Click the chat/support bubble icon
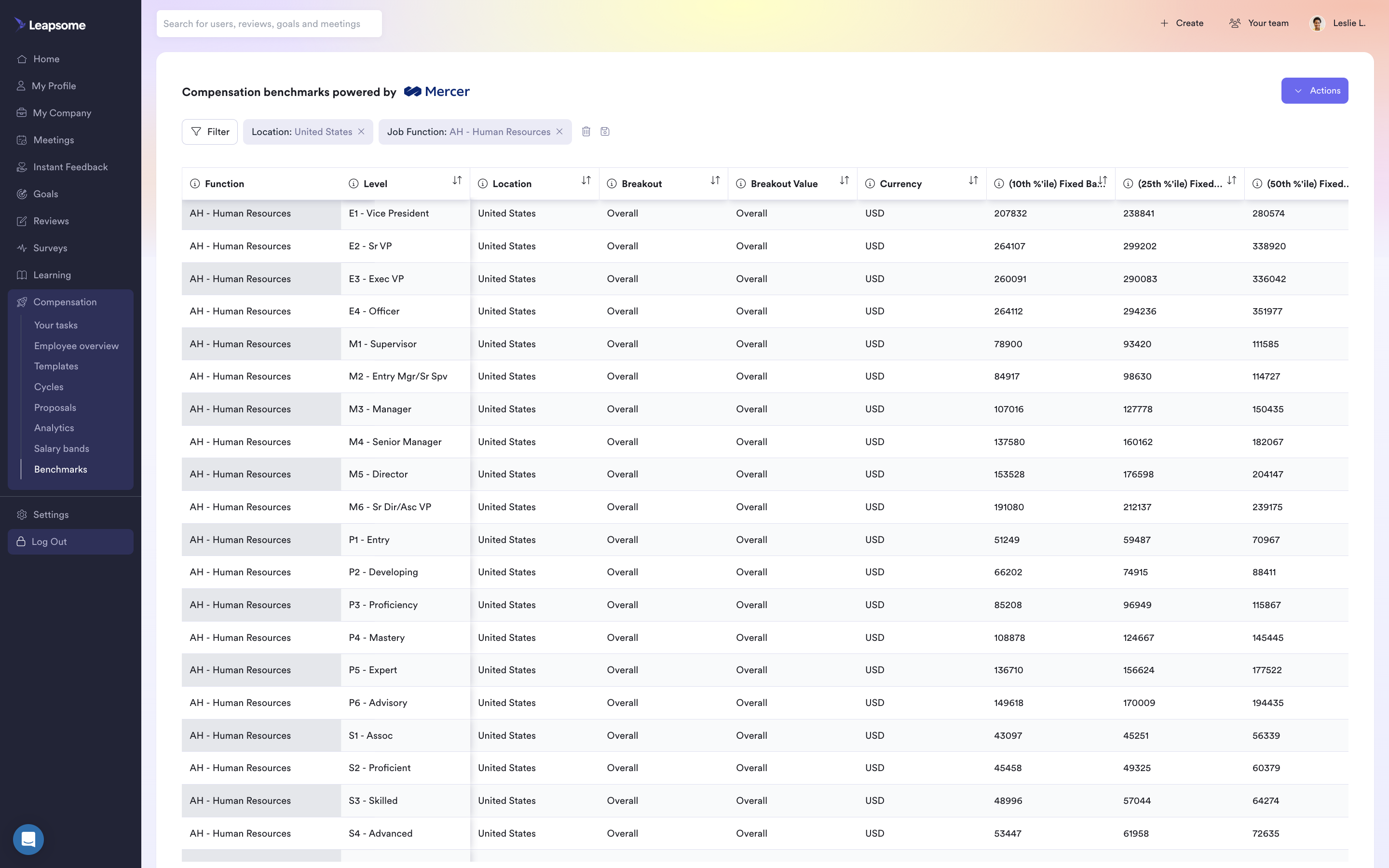 point(28,839)
